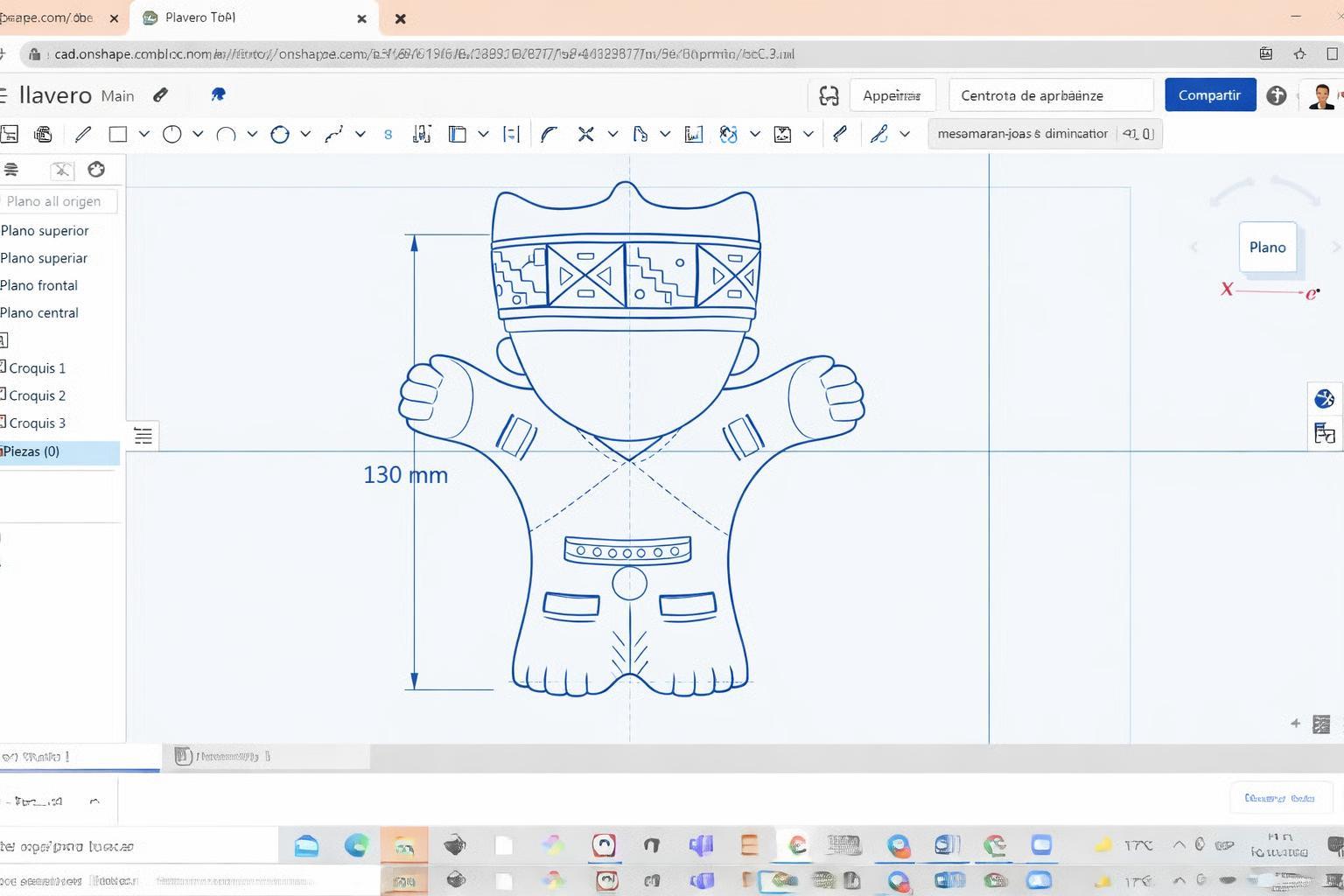Open the Trim tool dropdown arrow

pyautogui.click(x=612, y=134)
